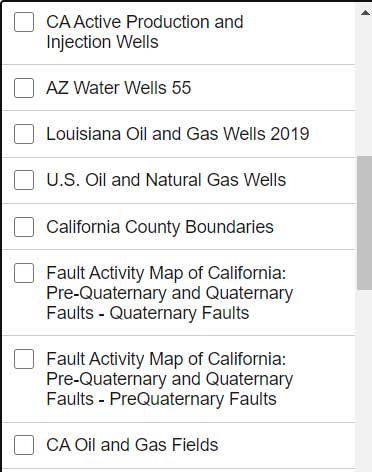This screenshot has height=472, width=372.
Task: Click scrollbar track above the thumb
Action: (x=365, y=87)
